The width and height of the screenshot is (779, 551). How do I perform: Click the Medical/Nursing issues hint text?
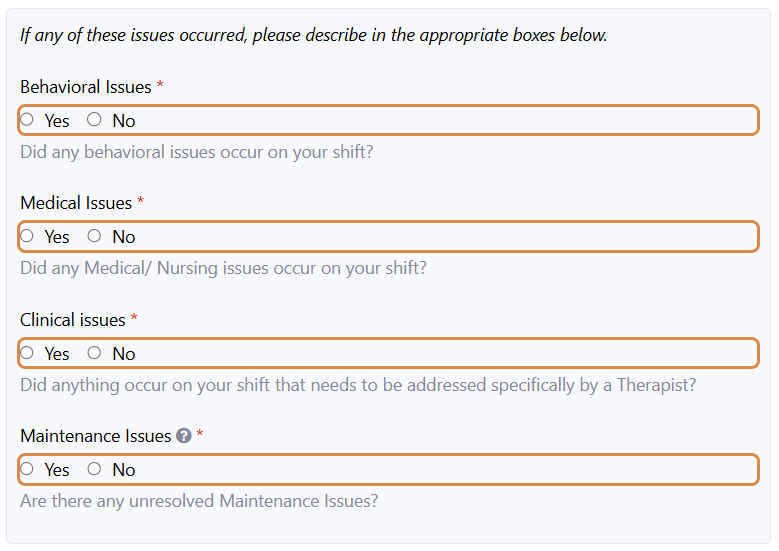click(x=223, y=269)
